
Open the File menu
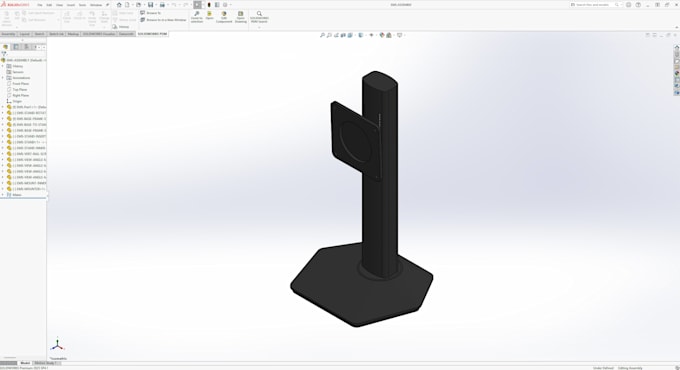click(40, 5)
